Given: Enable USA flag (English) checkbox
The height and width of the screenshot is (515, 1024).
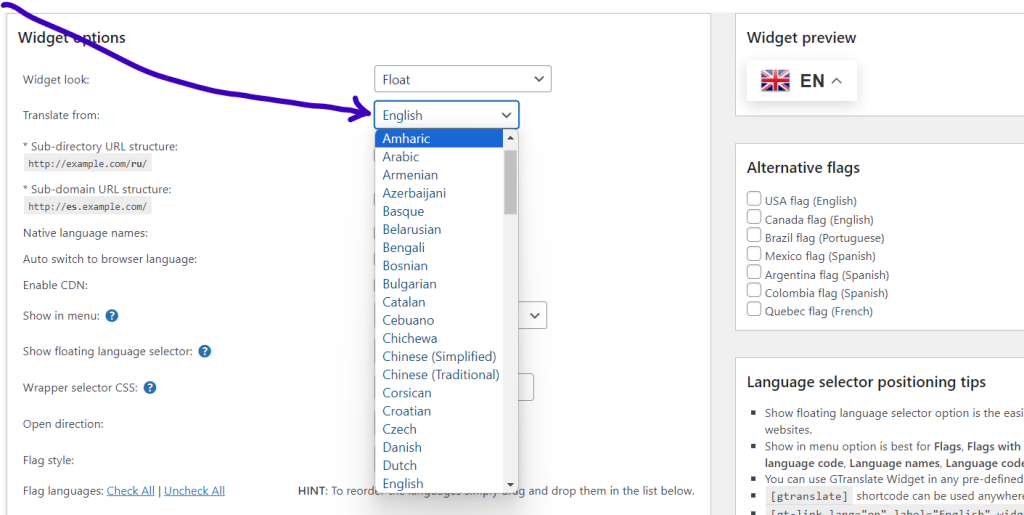Looking at the screenshot, I should coord(754,199).
